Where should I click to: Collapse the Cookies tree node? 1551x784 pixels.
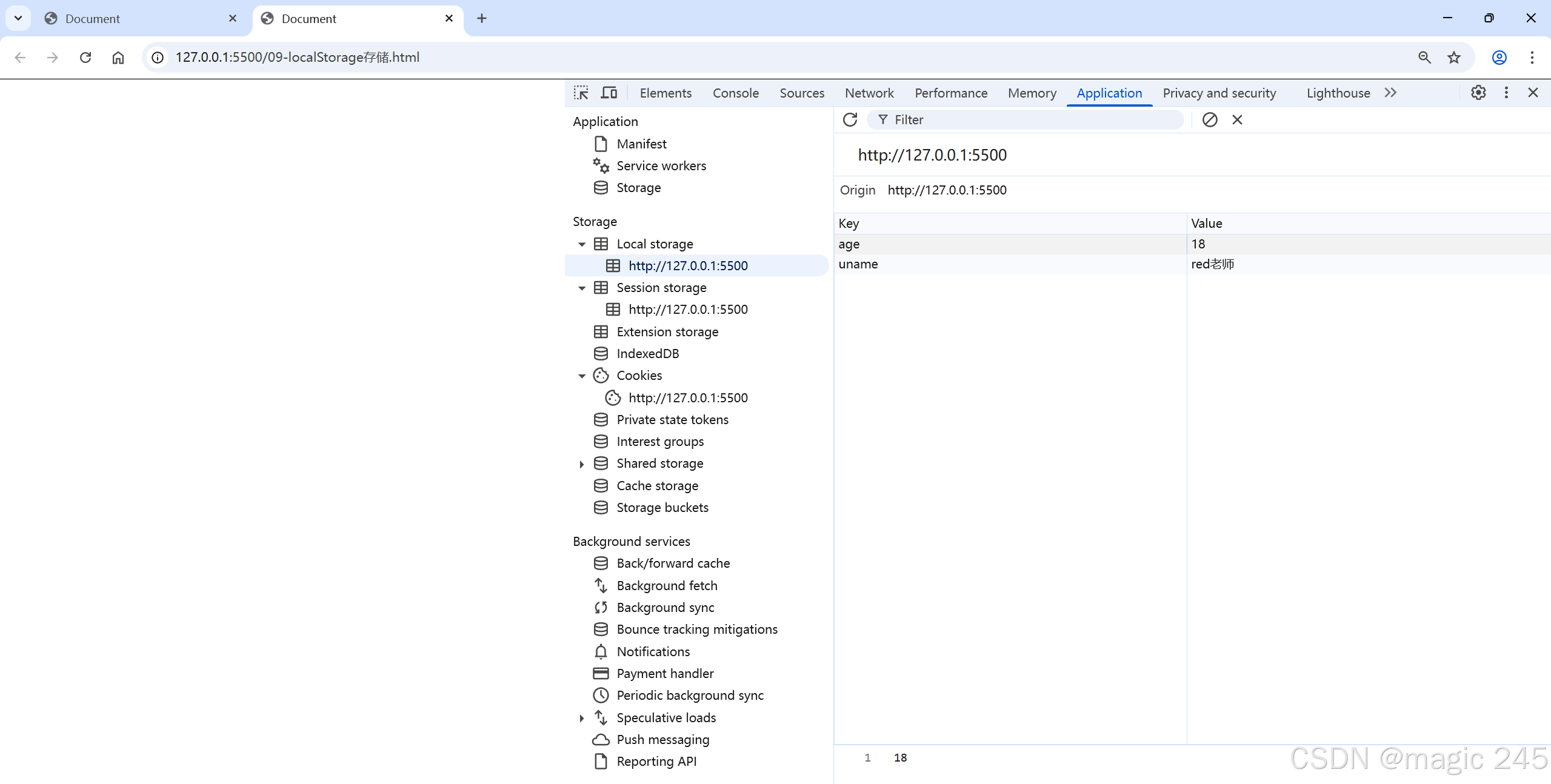point(582,376)
